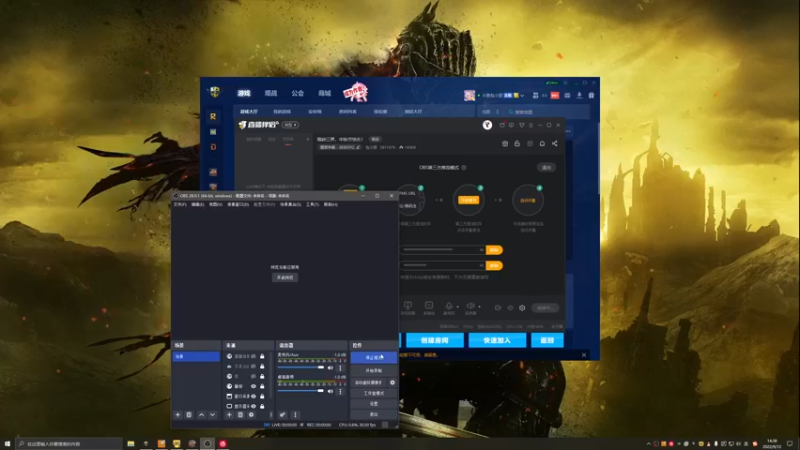
Task: Click the 搜索地图 search field in game platform
Action: point(546,112)
